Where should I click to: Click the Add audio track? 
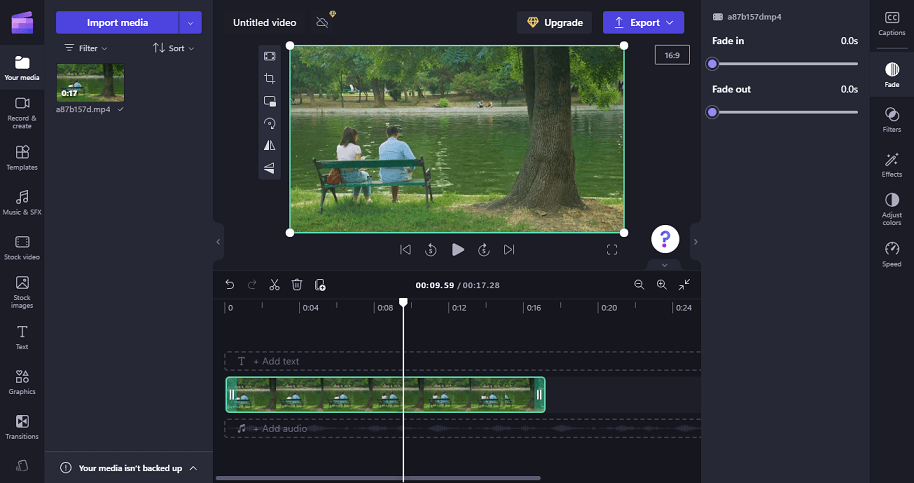[x=463, y=429]
